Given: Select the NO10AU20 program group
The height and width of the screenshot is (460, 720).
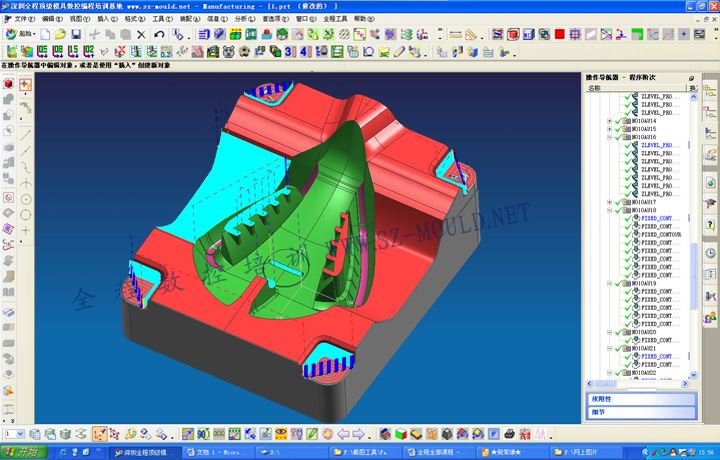Looking at the screenshot, I should 643,332.
